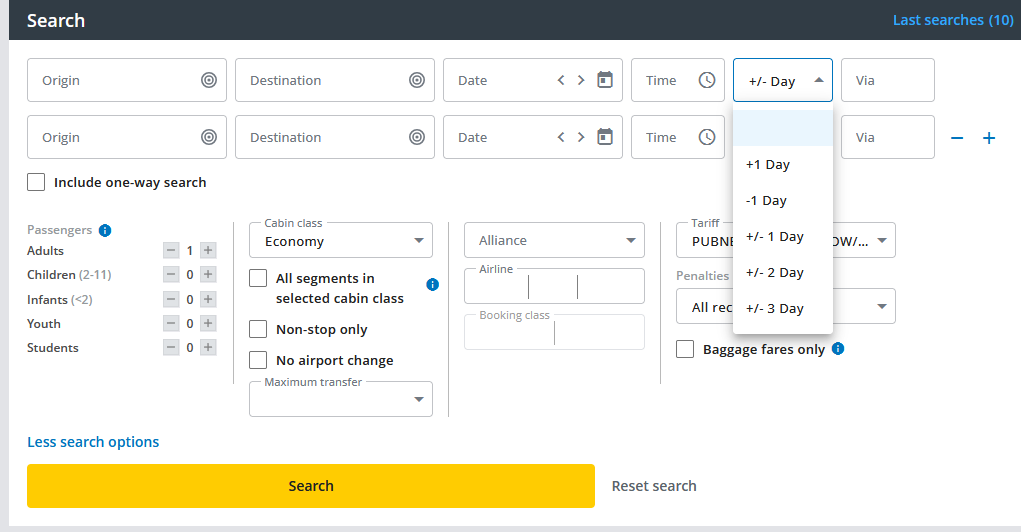The image size is (1021, 532).
Task: Open Last searches (10) link
Action: coord(952,20)
